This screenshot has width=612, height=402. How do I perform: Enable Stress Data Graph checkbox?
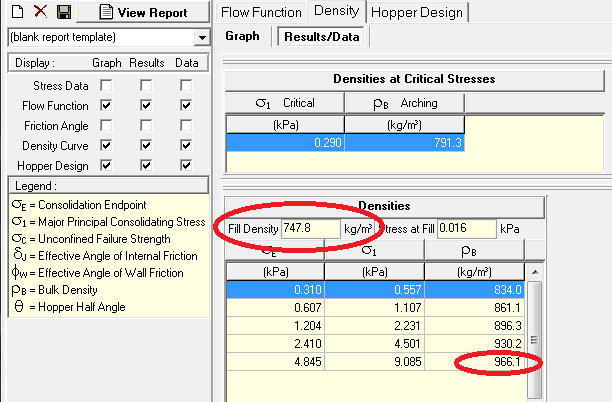click(x=106, y=86)
